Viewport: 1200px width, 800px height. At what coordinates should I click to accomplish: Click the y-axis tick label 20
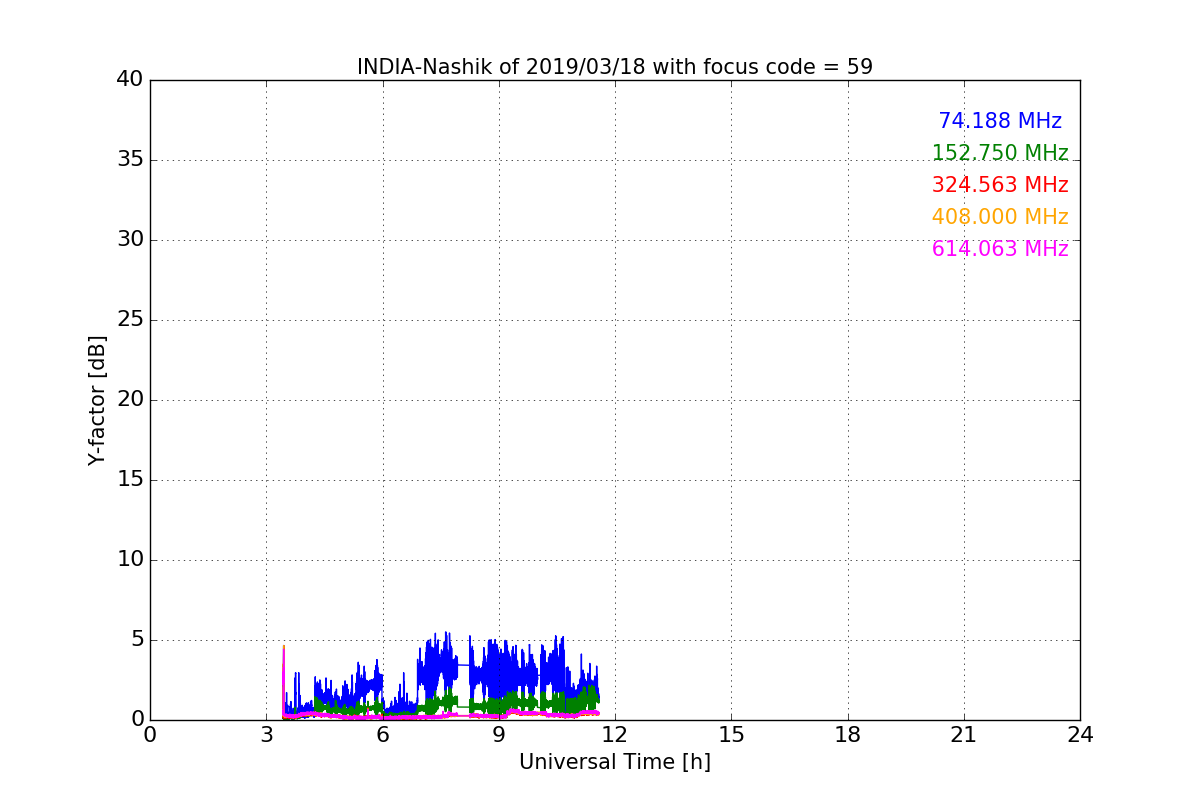130,400
